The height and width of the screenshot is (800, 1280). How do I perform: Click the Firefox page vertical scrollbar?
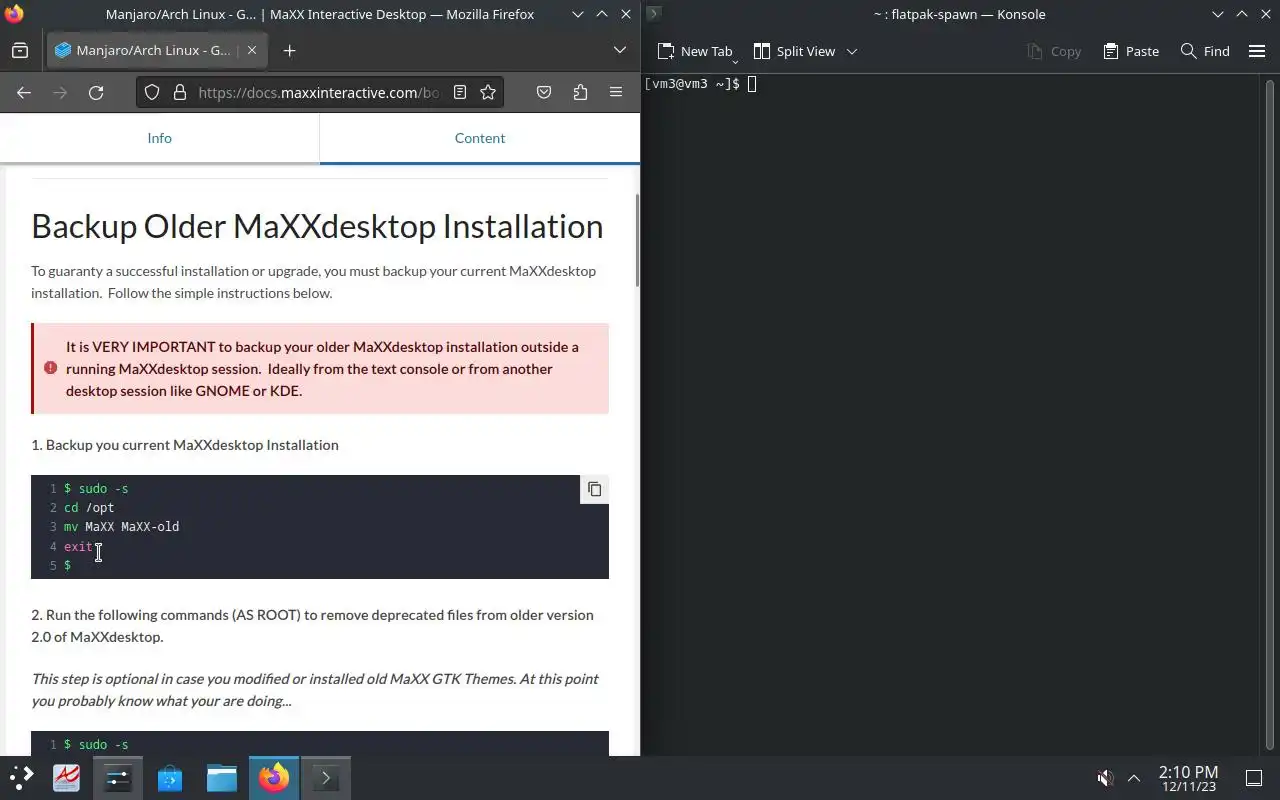click(x=636, y=240)
